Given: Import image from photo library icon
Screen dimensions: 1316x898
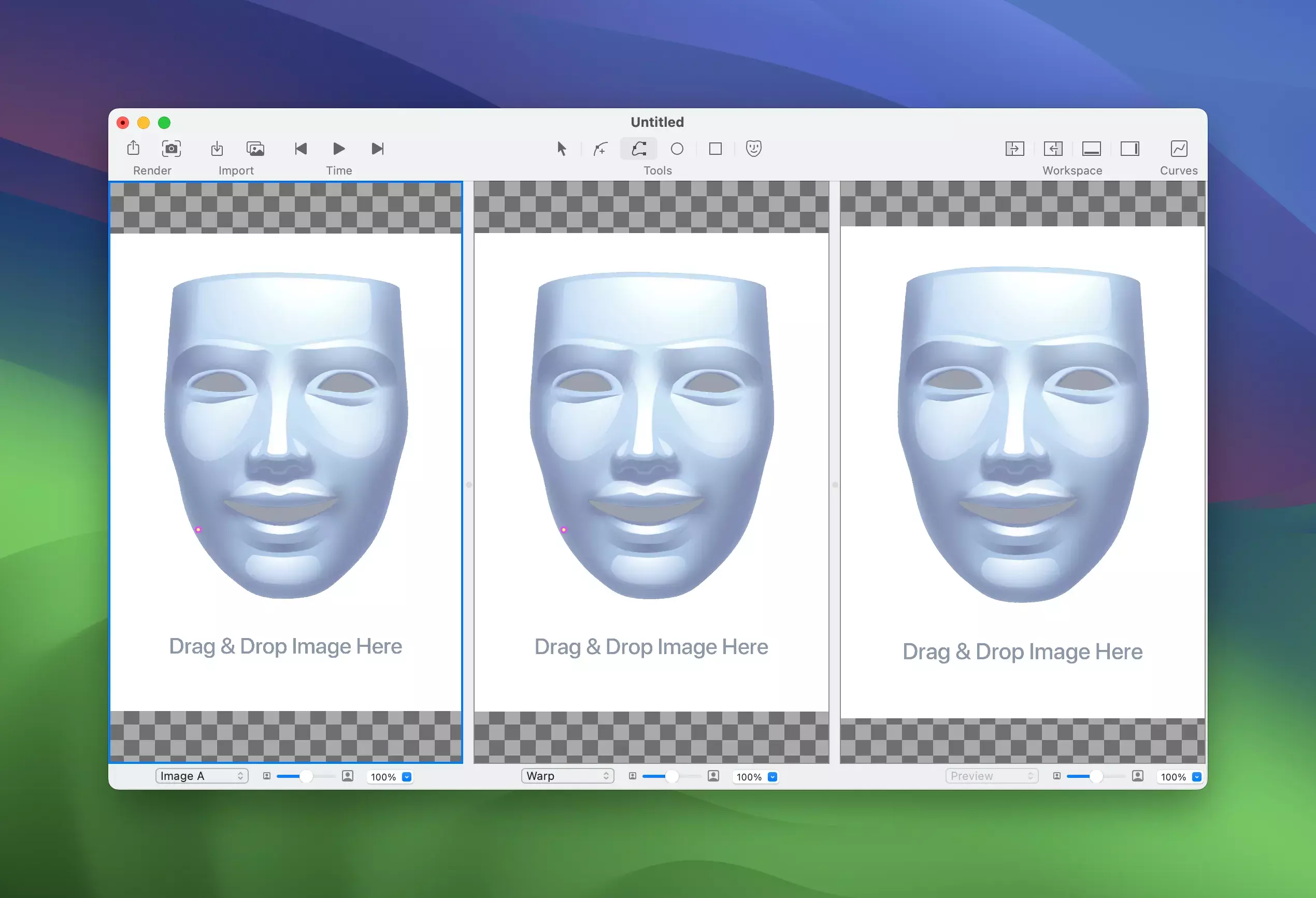Looking at the screenshot, I should tap(255, 149).
